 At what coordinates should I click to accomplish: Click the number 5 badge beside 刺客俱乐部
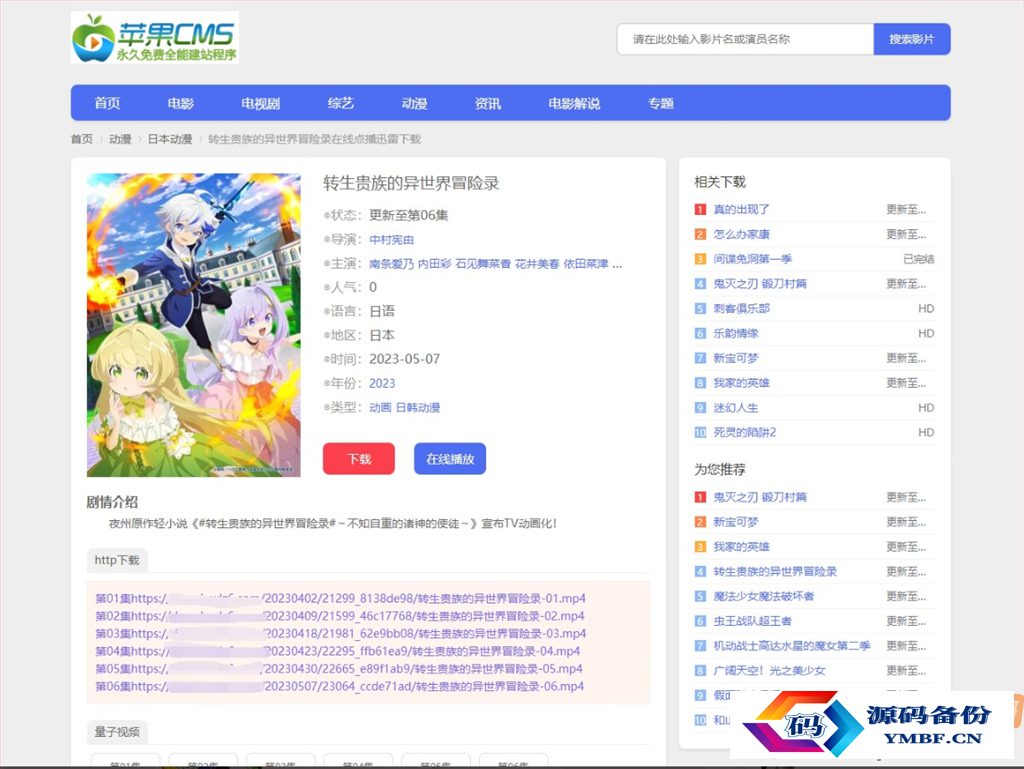[x=700, y=309]
